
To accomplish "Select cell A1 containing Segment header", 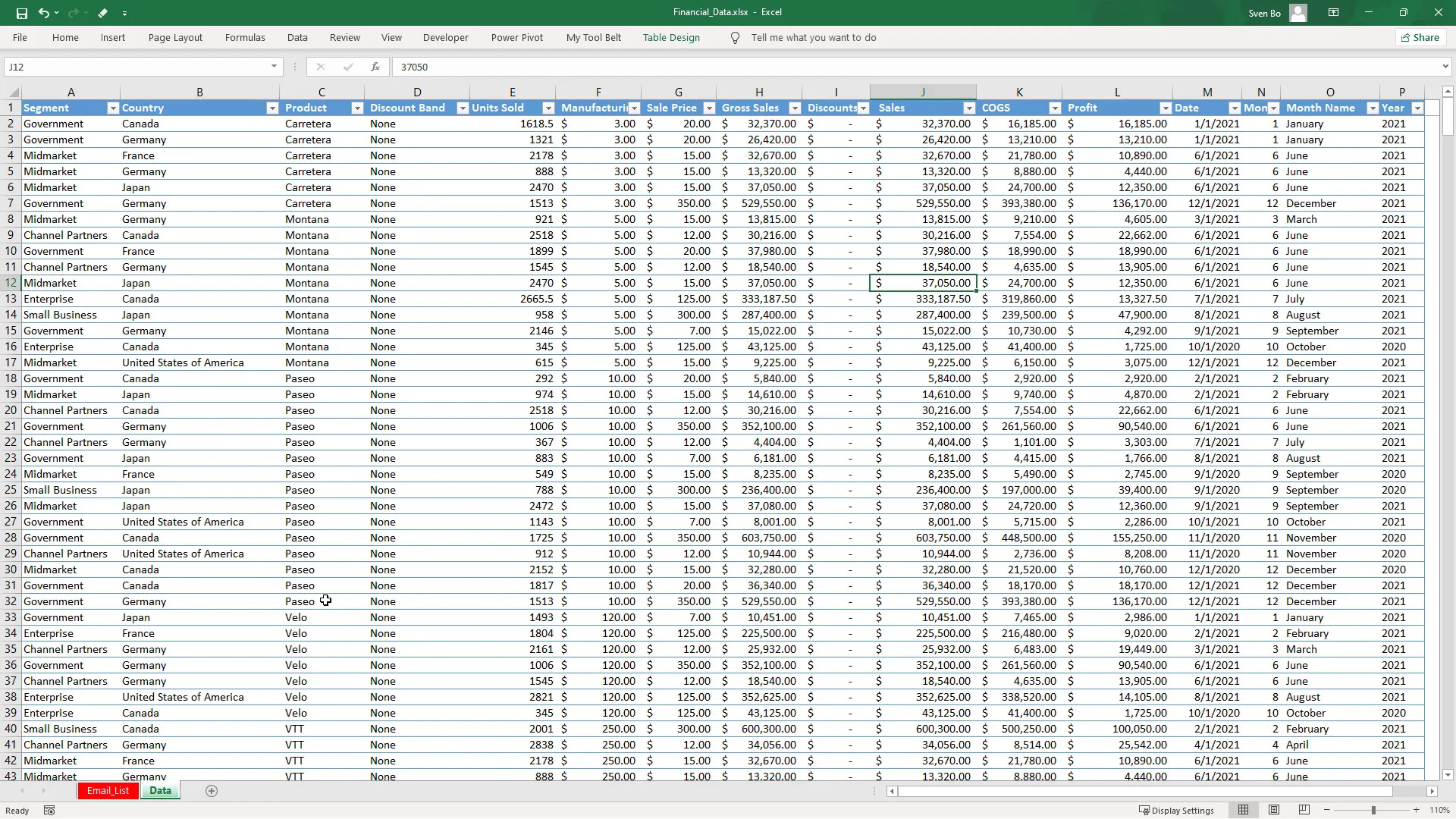I will tap(46, 108).
